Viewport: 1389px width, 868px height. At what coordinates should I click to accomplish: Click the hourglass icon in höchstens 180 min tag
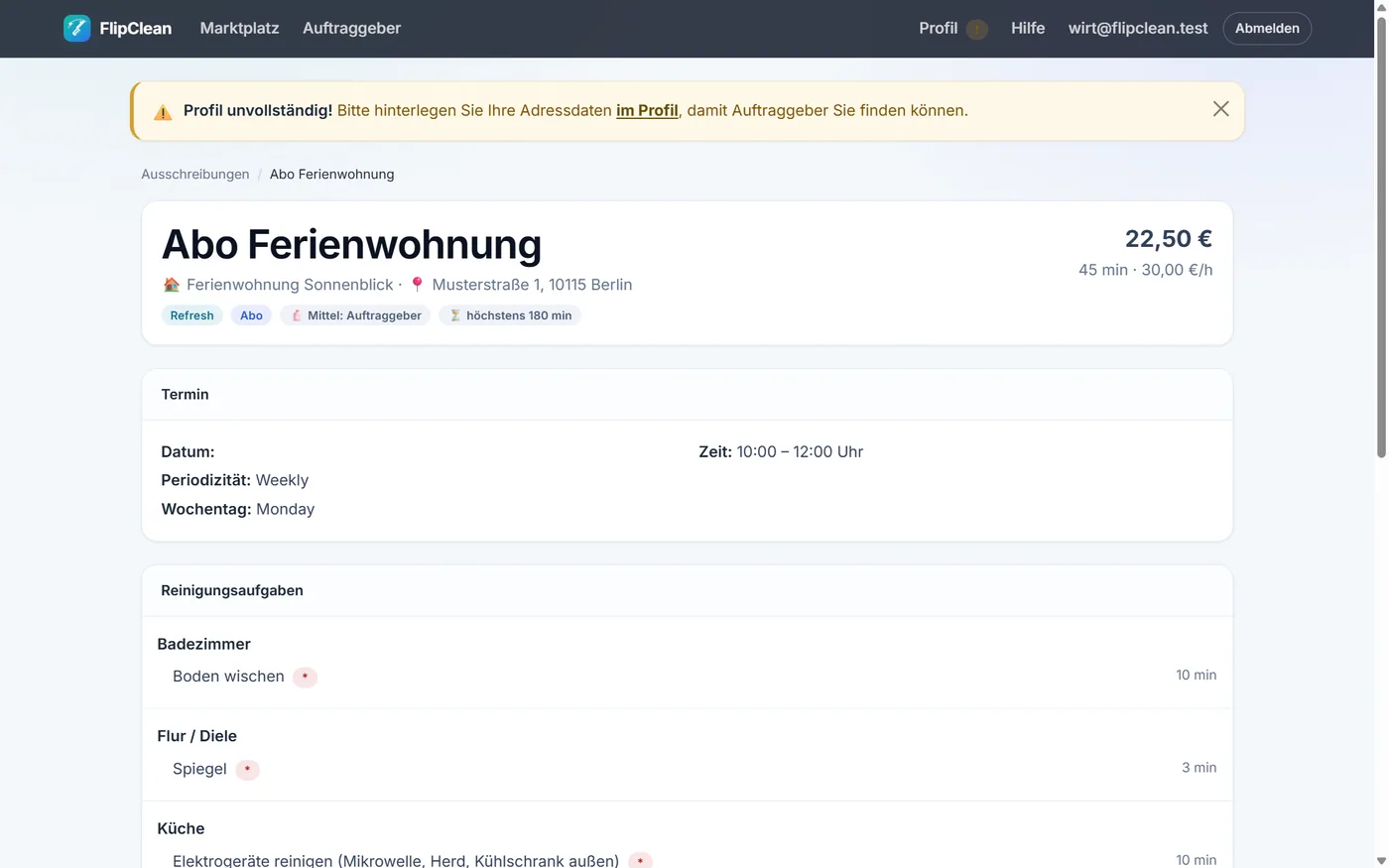coord(455,315)
